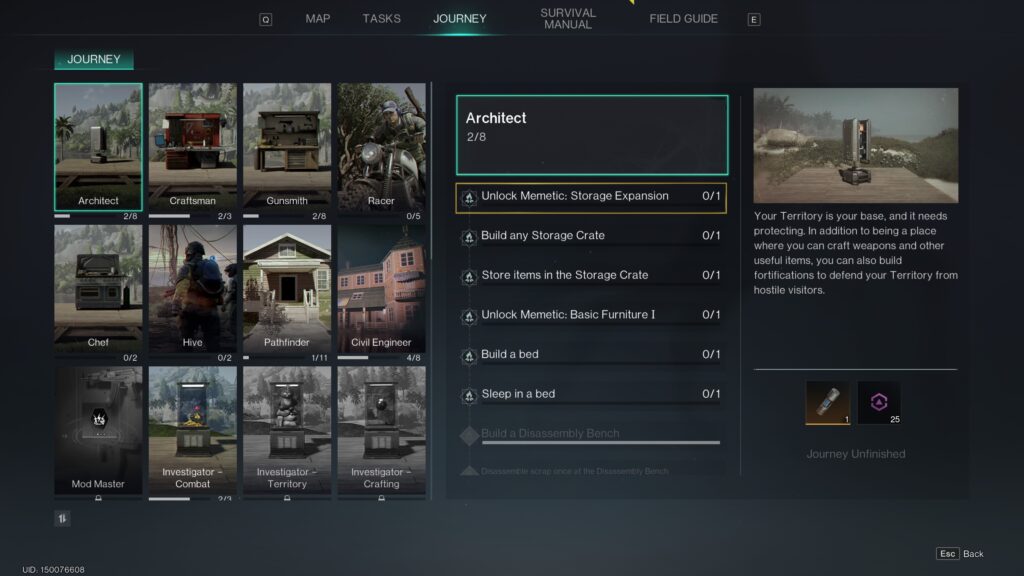Click the Architect territory preview image

click(855, 146)
